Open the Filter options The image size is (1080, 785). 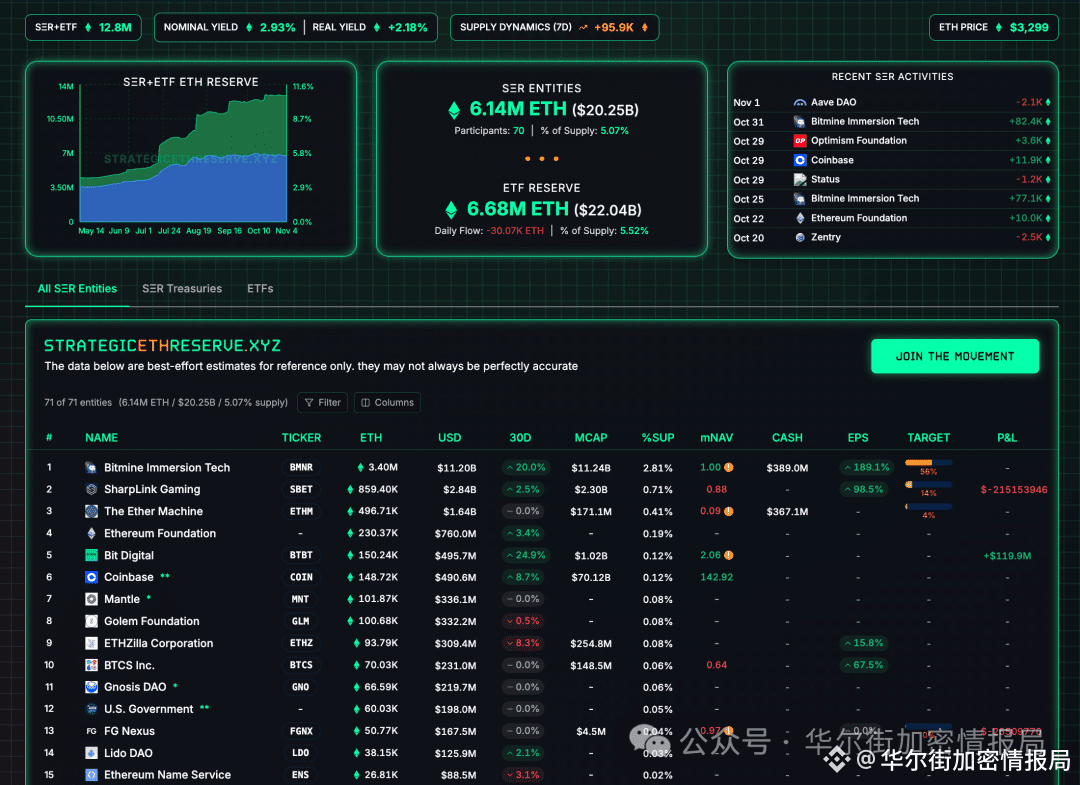[323, 403]
